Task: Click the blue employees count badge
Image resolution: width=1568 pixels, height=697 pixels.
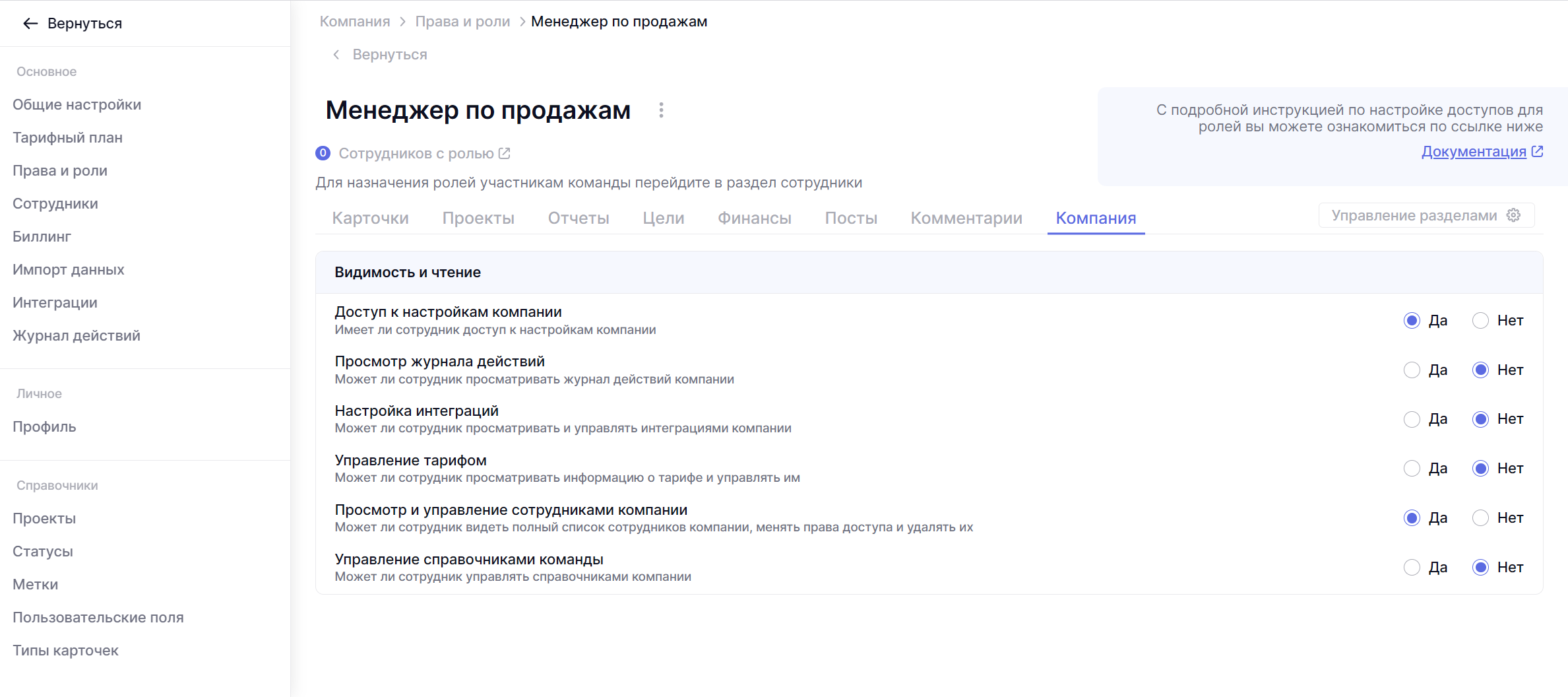Action: 323,153
